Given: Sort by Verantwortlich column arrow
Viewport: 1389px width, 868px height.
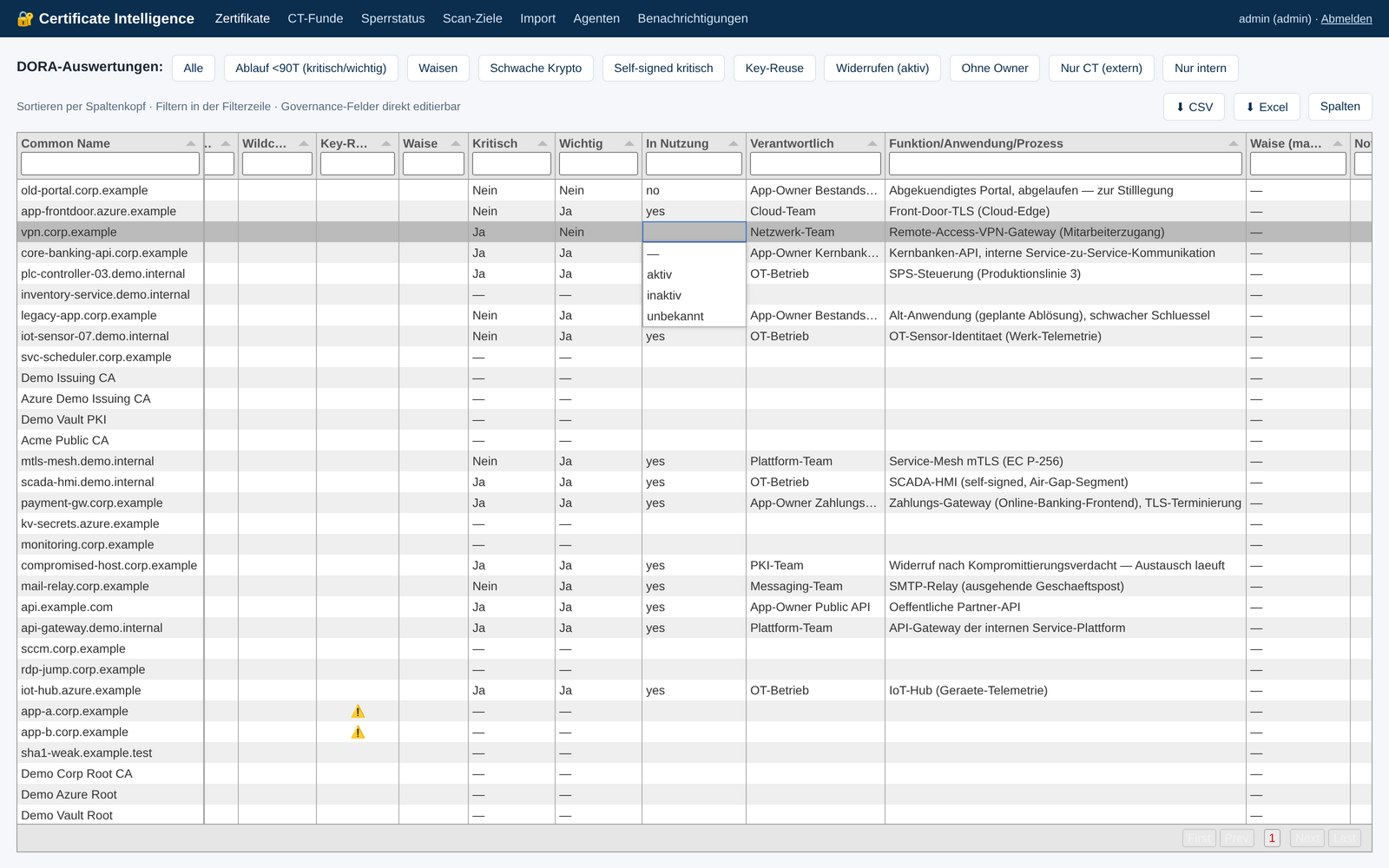Looking at the screenshot, I should (x=872, y=143).
